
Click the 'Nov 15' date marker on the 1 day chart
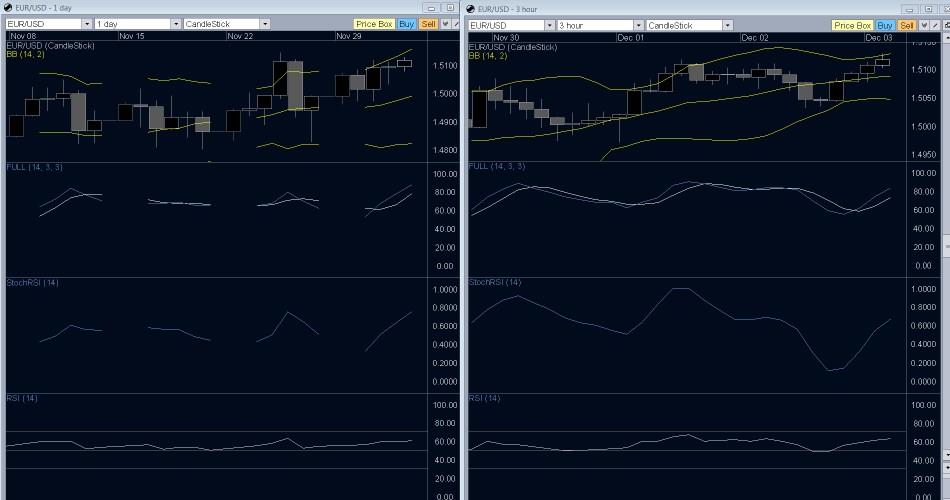tap(131, 36)
